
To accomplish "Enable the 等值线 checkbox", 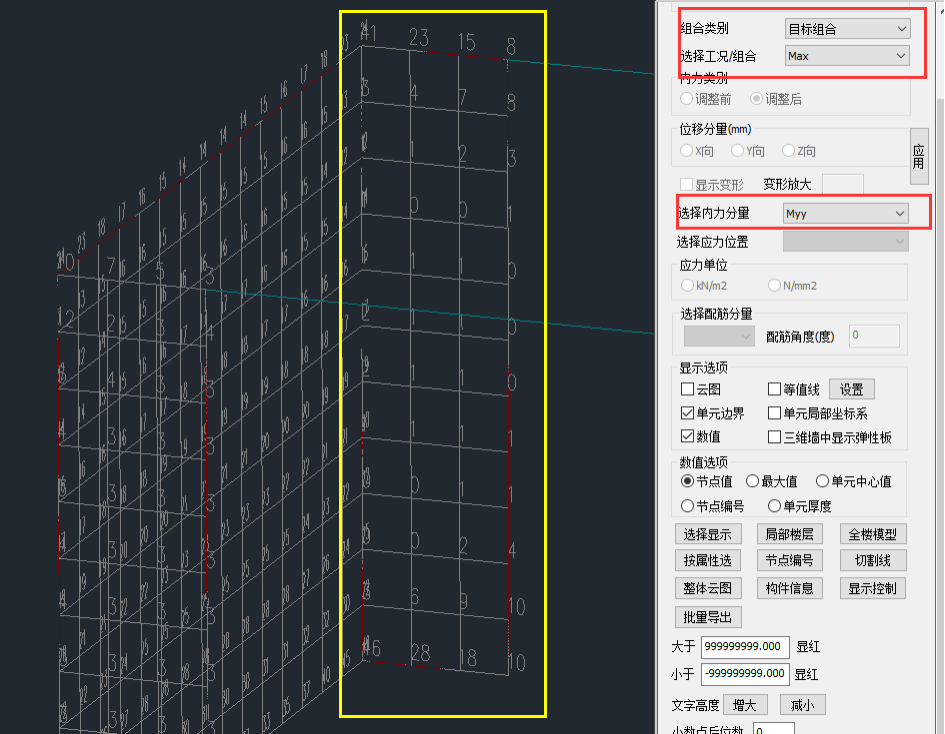I will [x=775, y=389].
